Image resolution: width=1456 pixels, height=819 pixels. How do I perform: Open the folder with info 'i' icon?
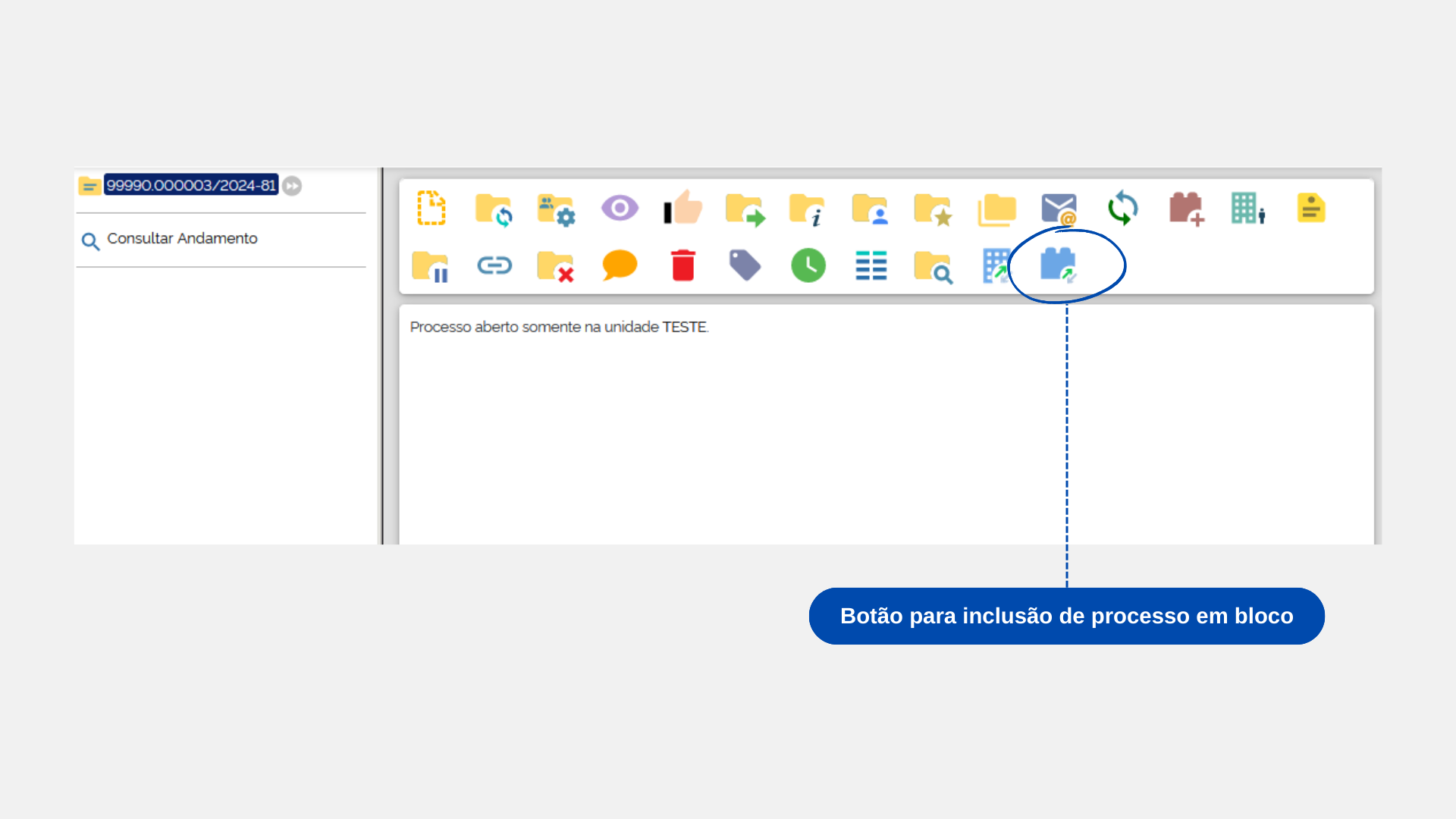tap(807, 209)
